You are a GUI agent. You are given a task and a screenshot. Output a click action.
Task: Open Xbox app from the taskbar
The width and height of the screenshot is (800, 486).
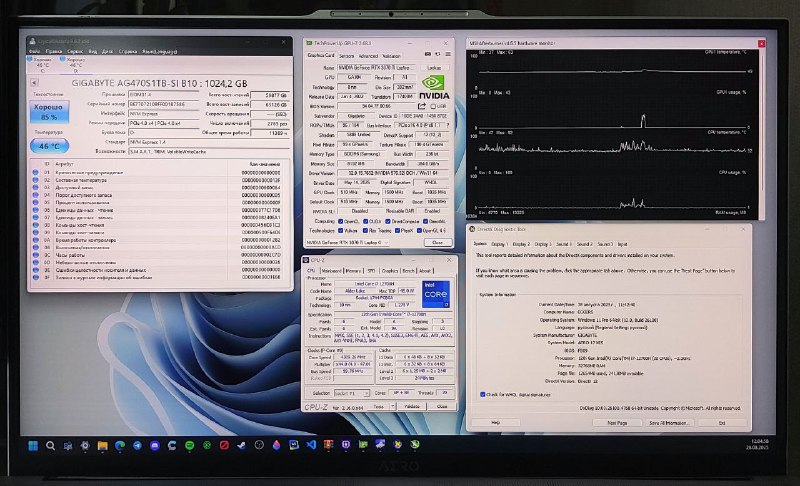pyautogui.click(x=207, y=446)
